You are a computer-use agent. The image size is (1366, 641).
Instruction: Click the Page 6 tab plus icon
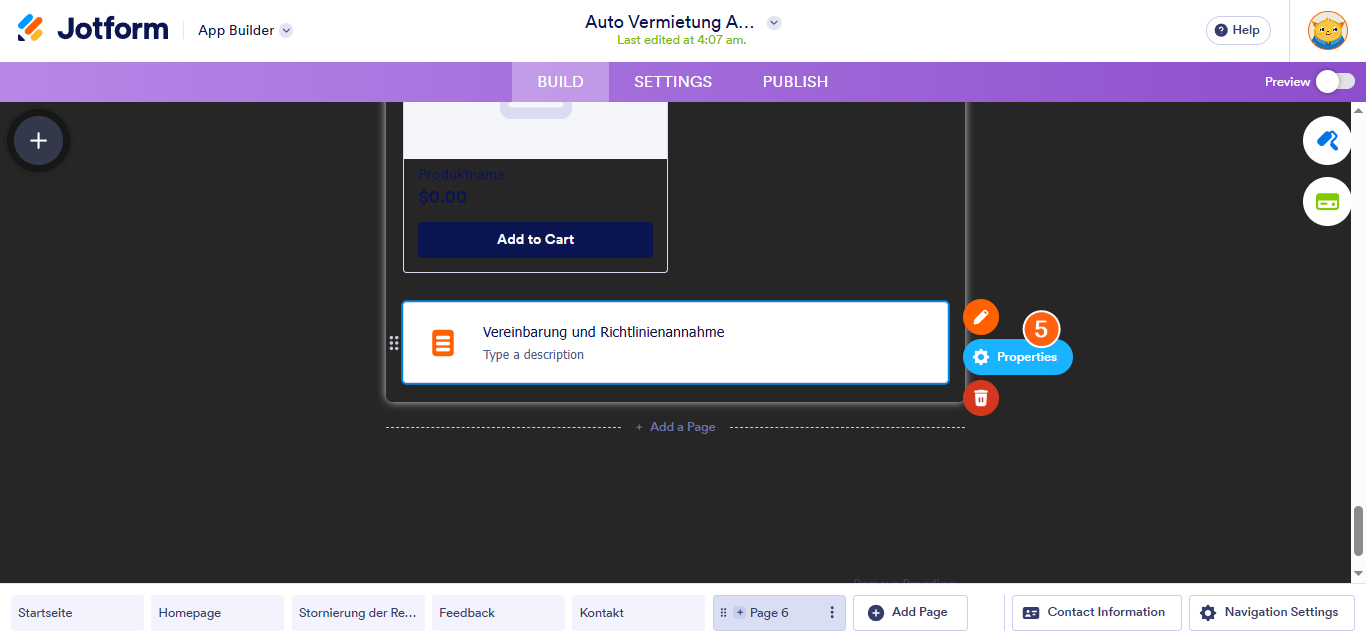[x=740, y=613]
